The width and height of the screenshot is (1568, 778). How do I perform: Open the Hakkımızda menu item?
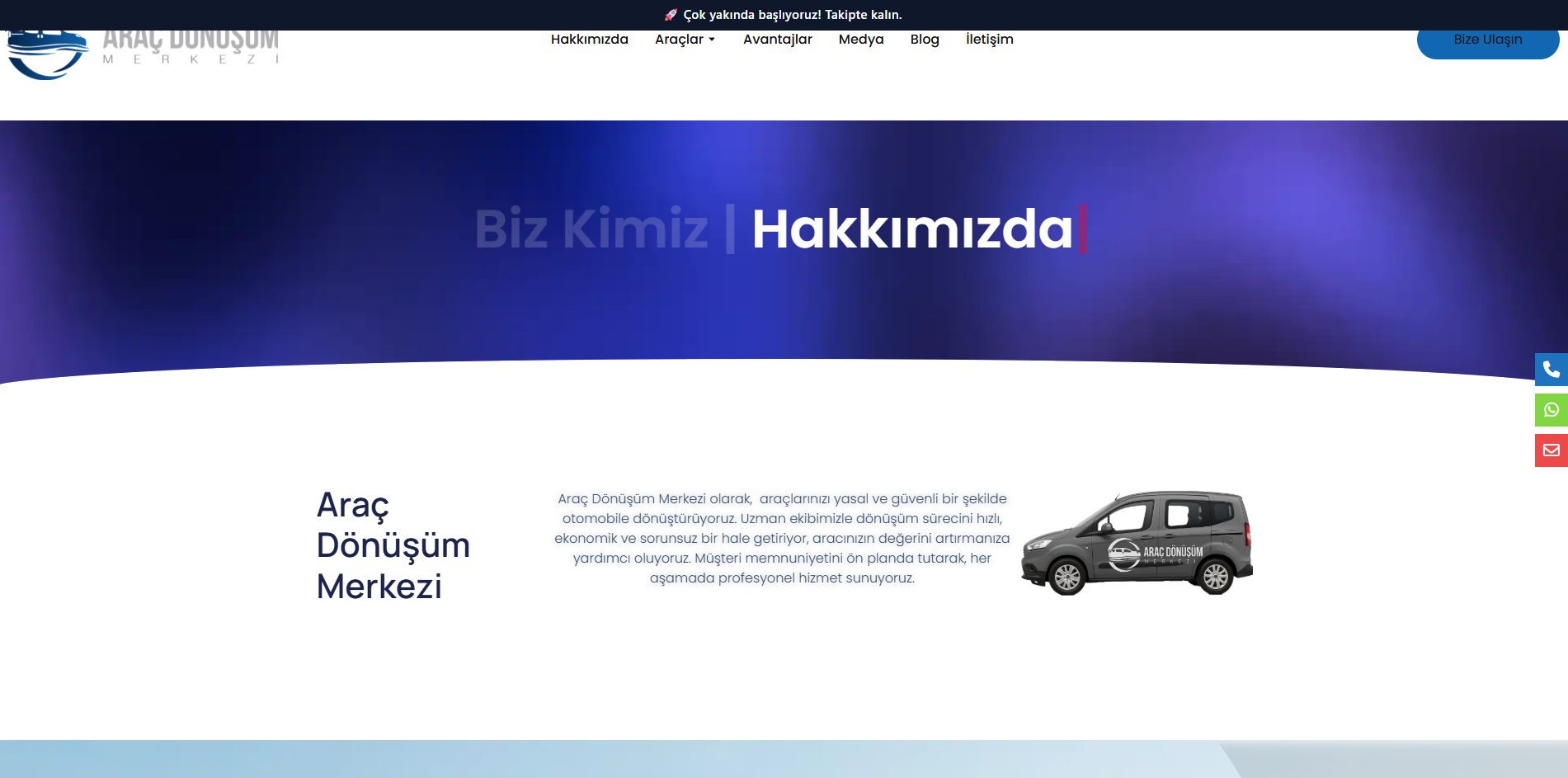(x=589, y=40)
